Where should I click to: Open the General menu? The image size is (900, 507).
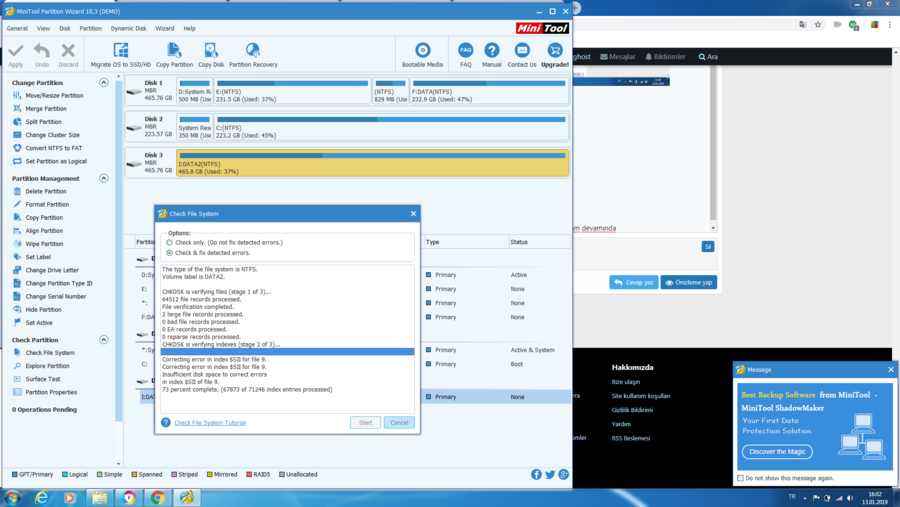click(x=17, y=28)
